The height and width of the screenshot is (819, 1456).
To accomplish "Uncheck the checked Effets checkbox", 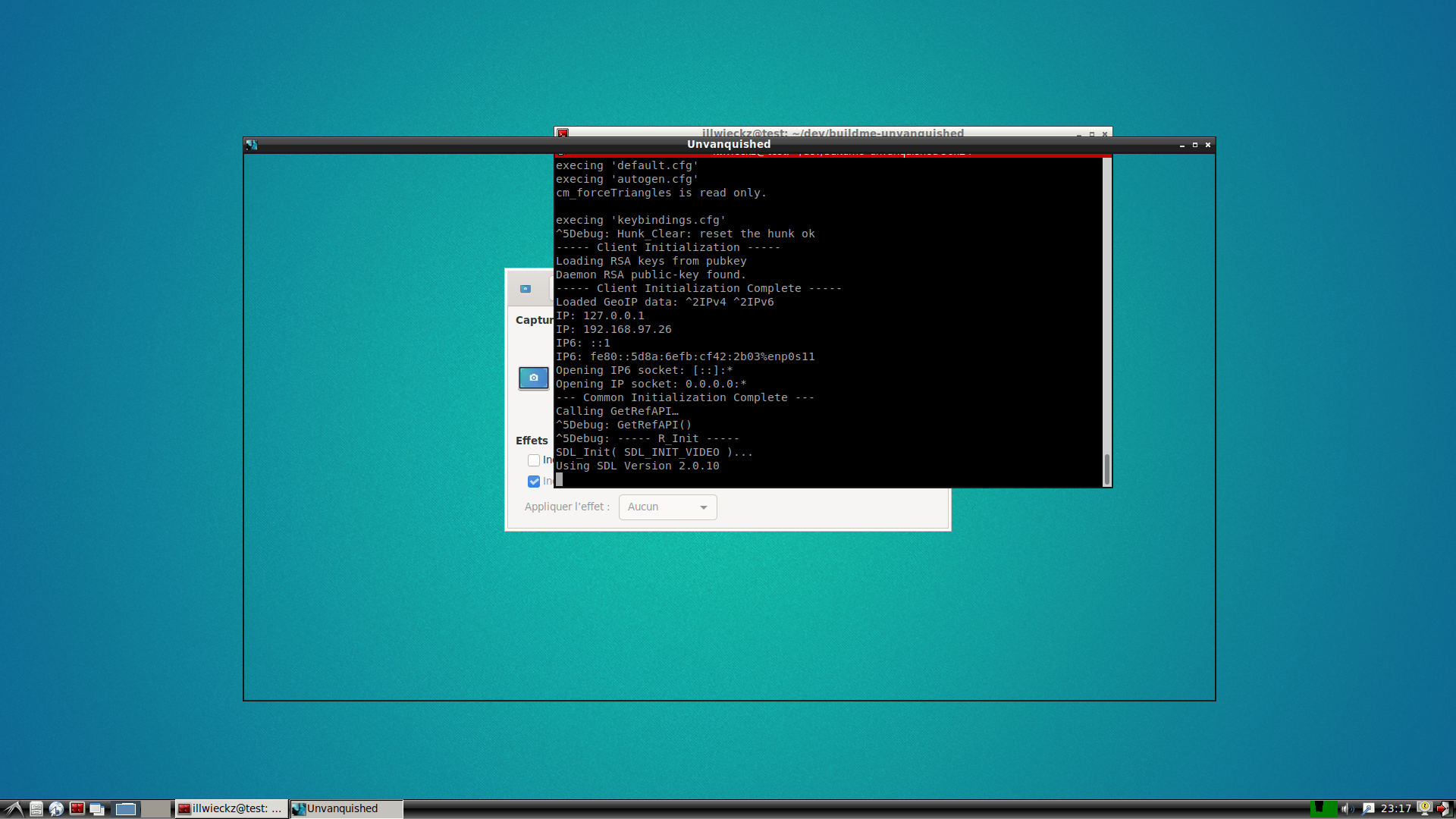I will [534, 482].
